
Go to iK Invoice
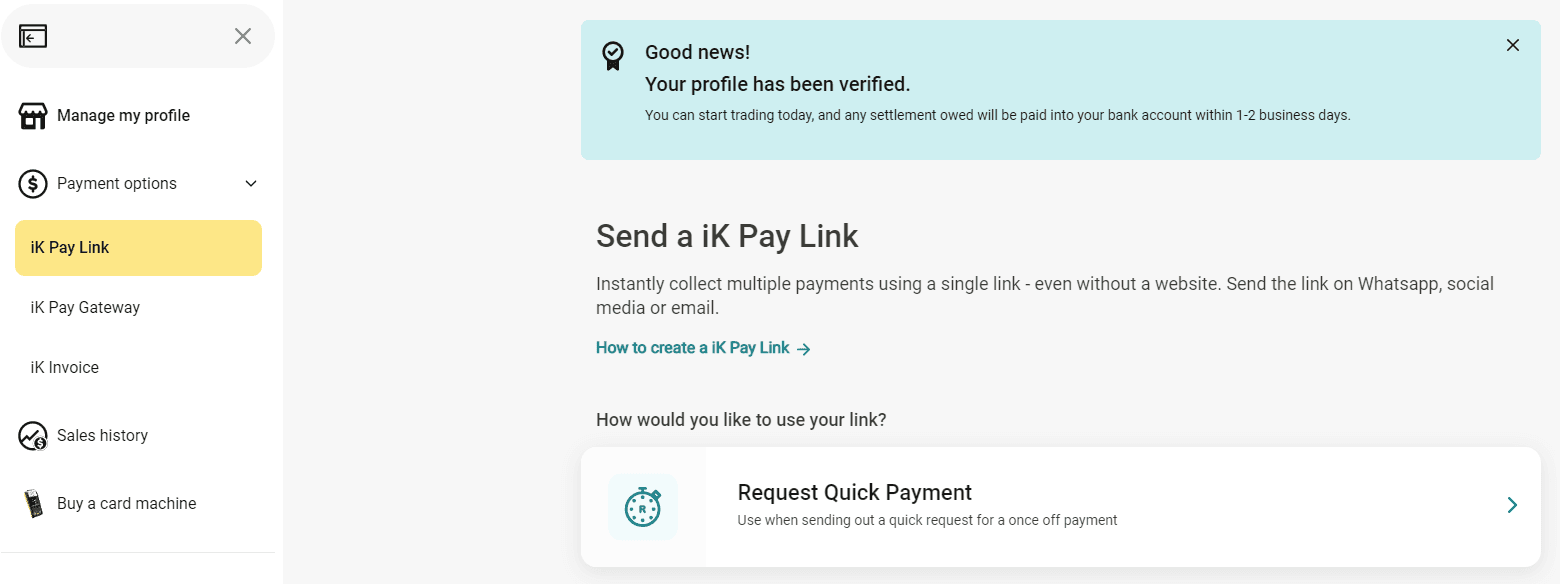coord(65,368)
